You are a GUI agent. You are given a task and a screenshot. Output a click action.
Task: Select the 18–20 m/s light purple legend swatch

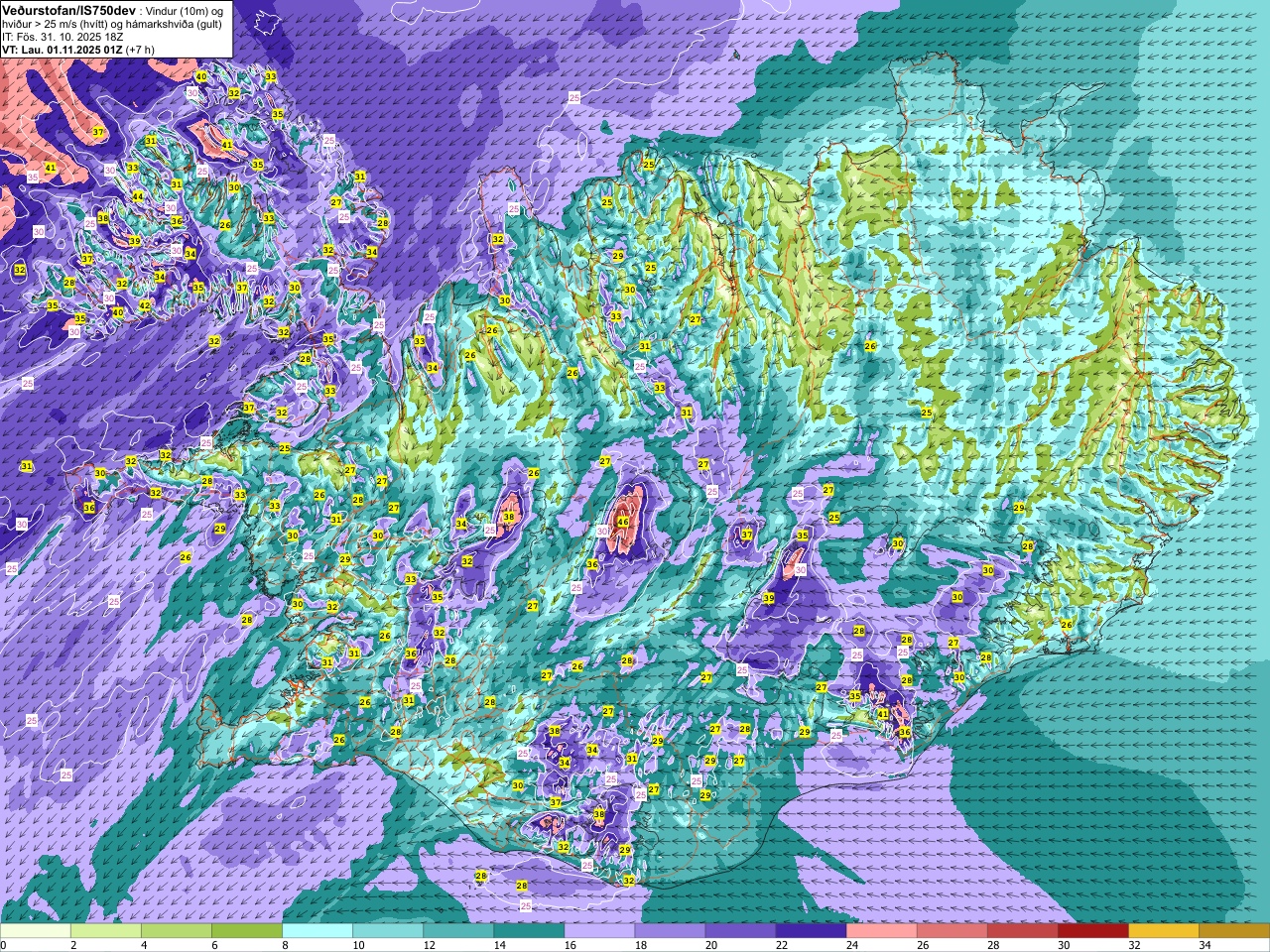tap(670, 931)
